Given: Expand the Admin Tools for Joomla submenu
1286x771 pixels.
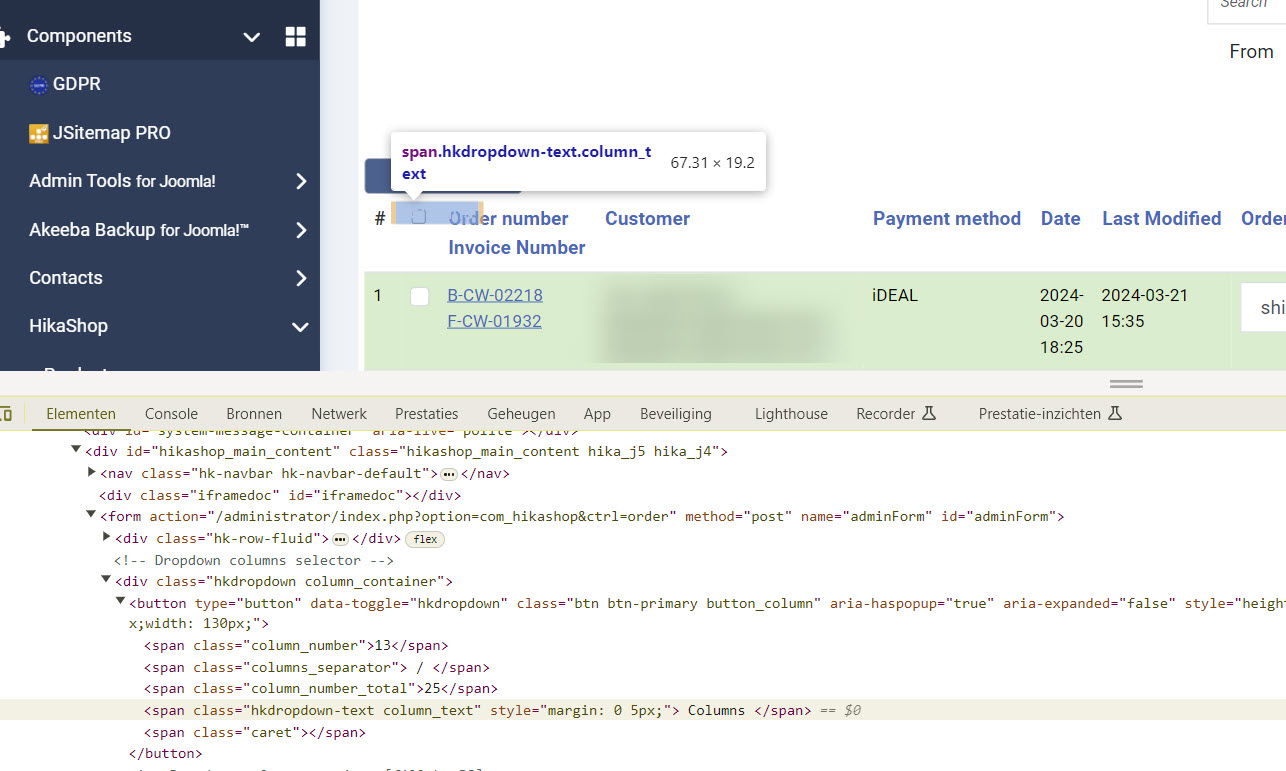Looking at the screenshot, I should point(301,182).
